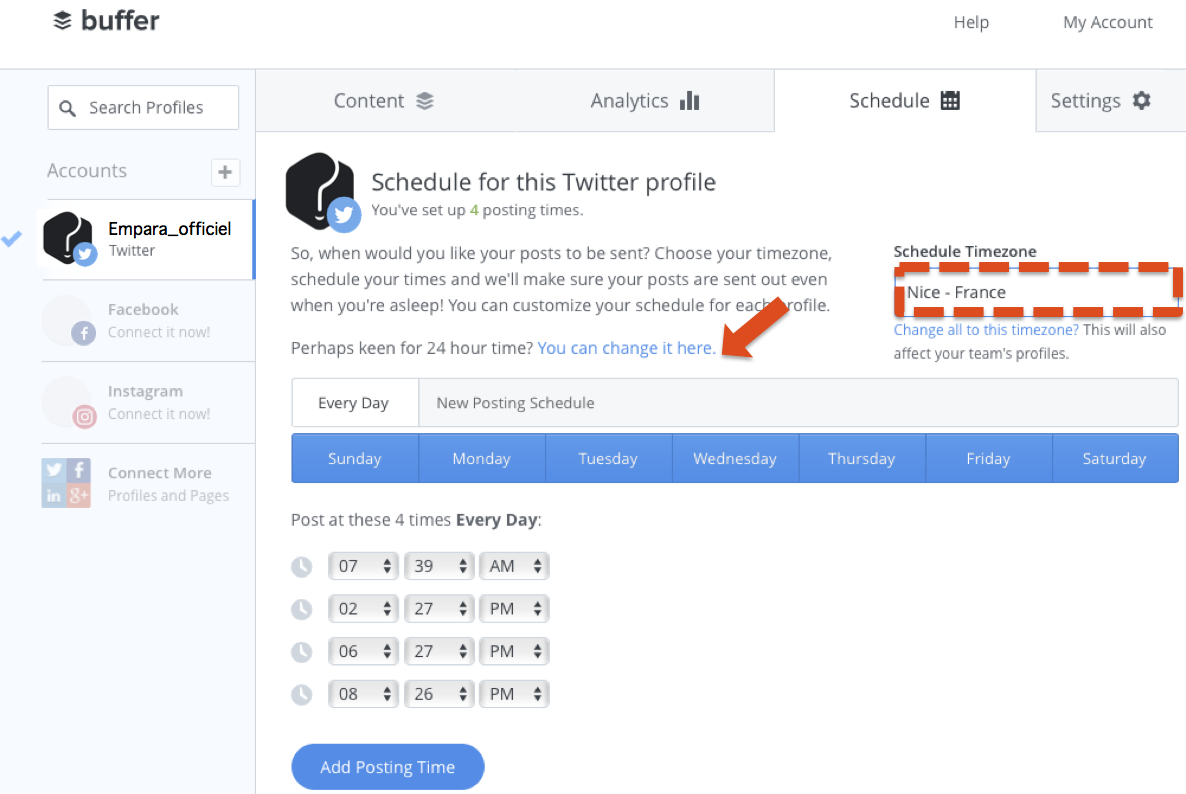Switch to the Content tab

tap(385, 101)
